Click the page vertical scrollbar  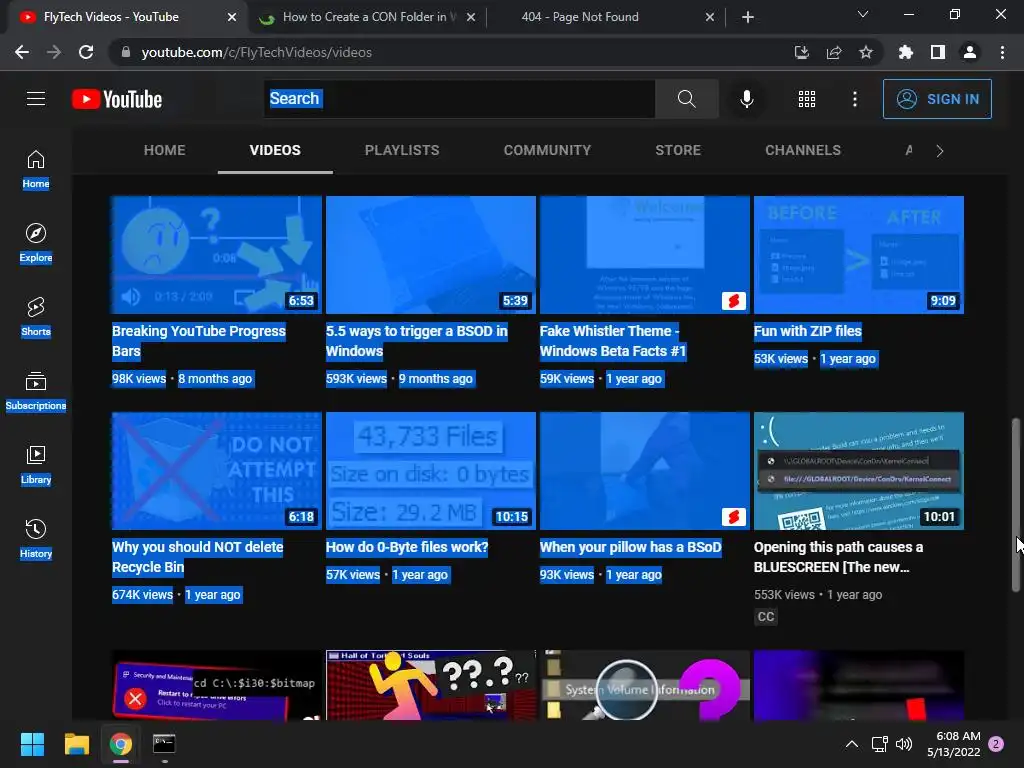(1016, 505)
